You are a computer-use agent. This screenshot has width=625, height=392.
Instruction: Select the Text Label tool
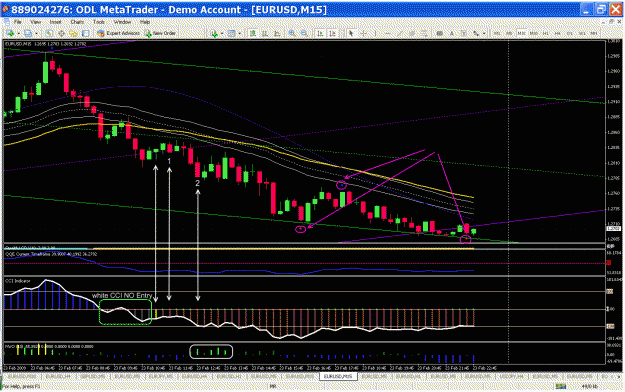tap(464, 33)
